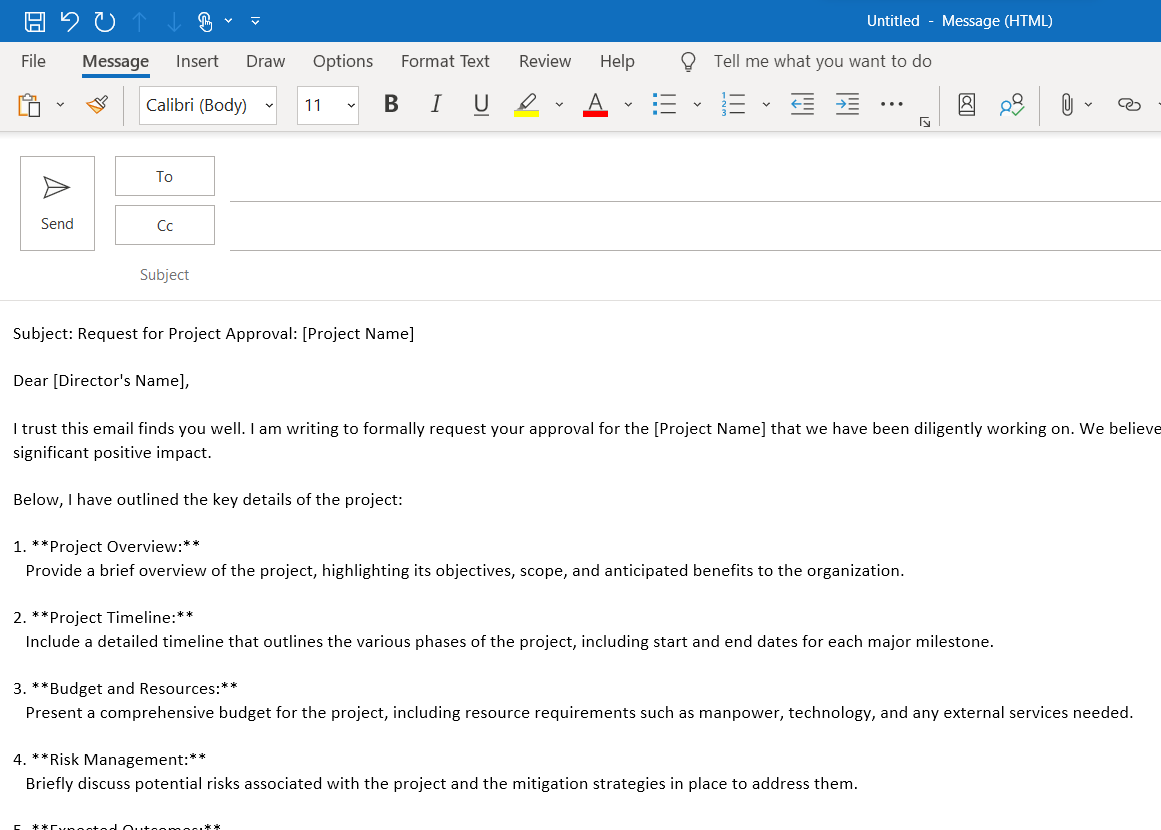Open the Format Text tab
Screen dimensions: 1161x830
(445, 61)
